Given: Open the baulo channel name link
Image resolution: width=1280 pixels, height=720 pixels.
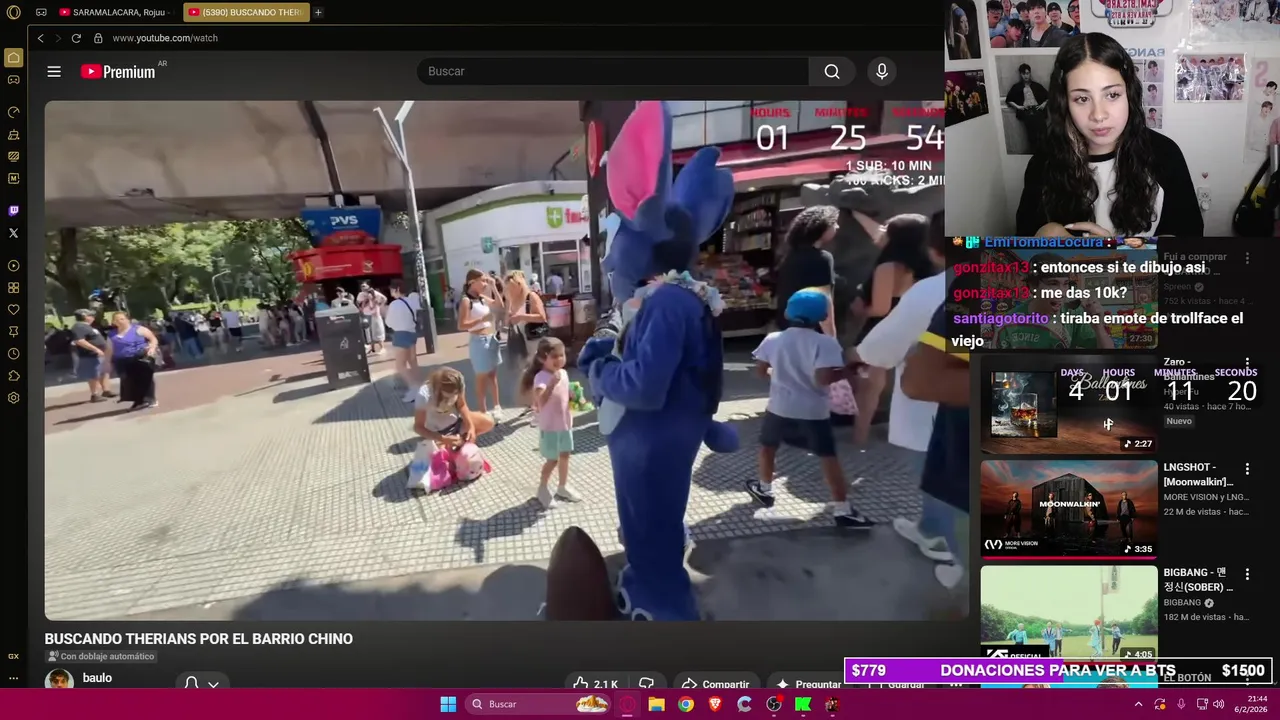Looking at the screenshot, I should coord(97,678).
